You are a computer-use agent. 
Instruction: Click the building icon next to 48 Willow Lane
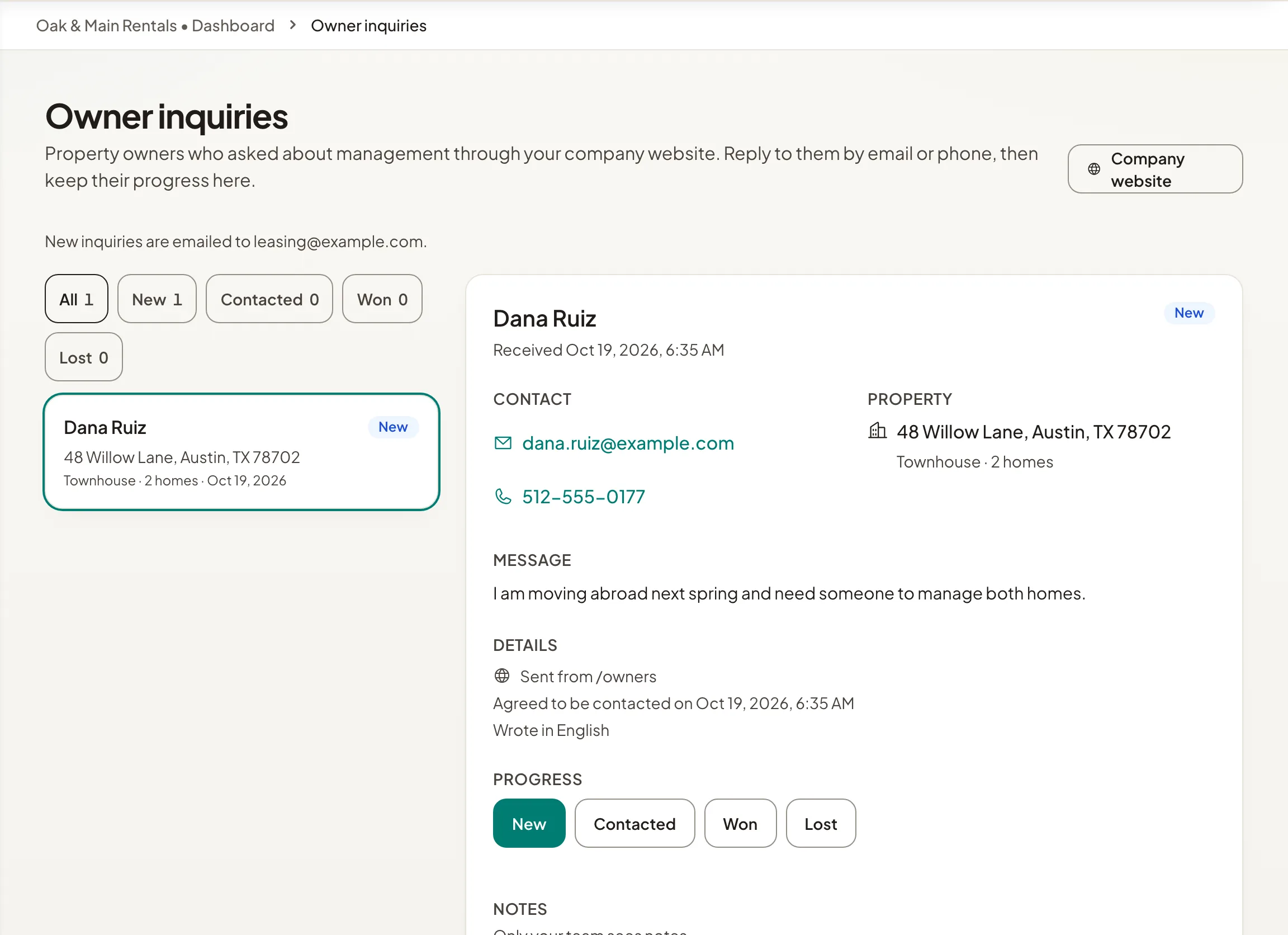coord(878,431)
